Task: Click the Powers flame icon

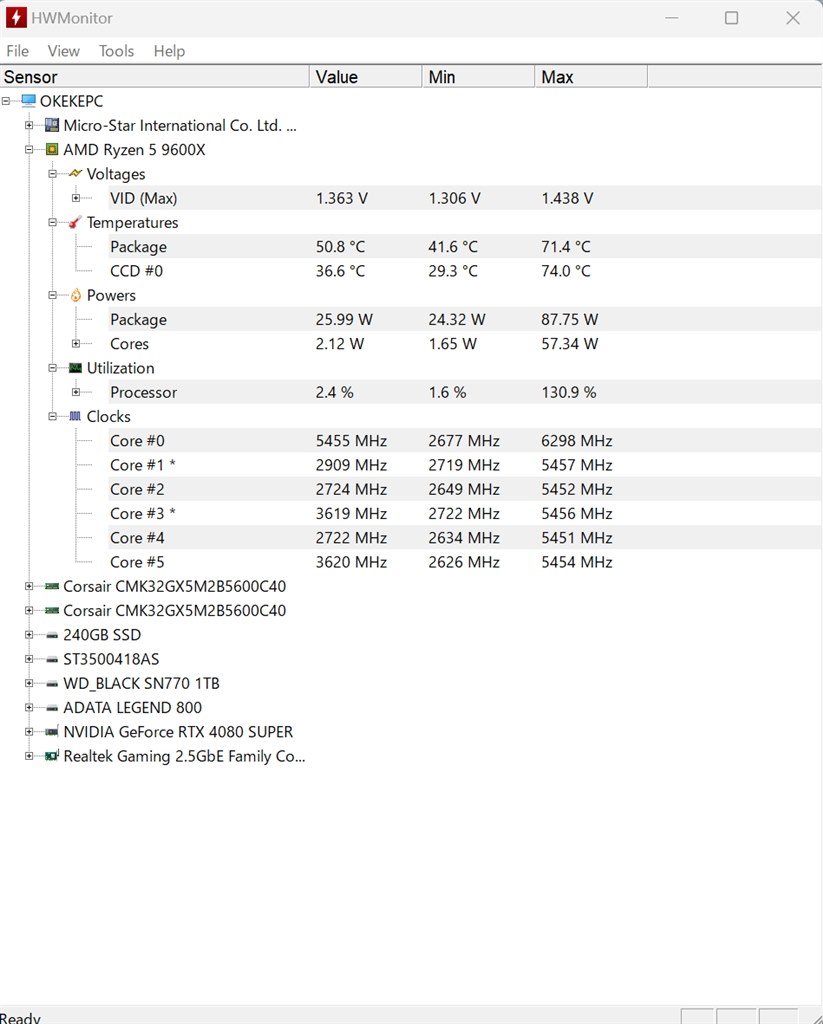Action: (75, 295)
